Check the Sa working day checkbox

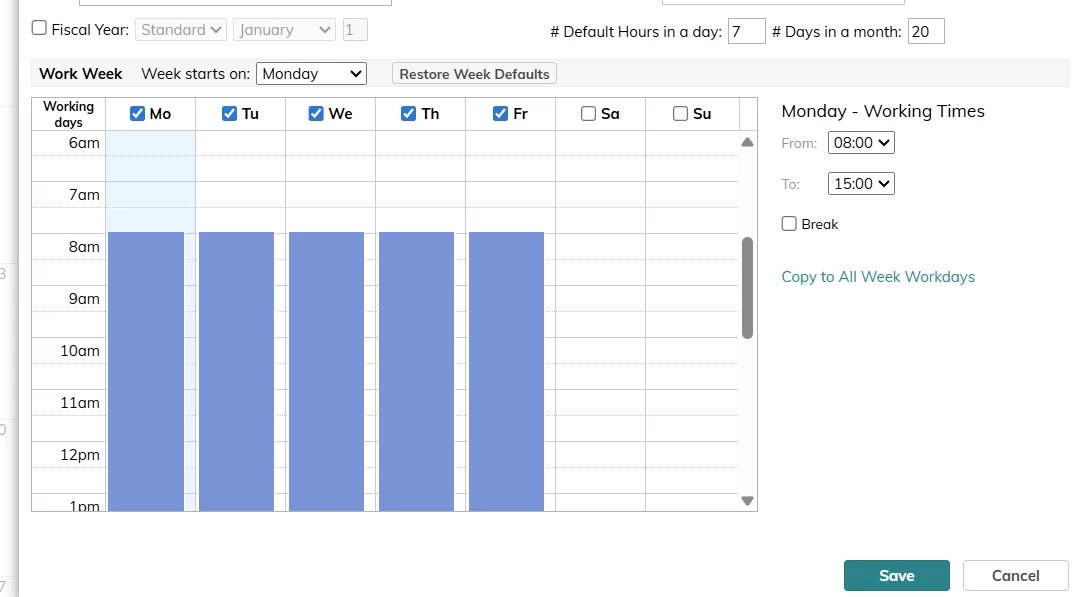pos(588,114)
